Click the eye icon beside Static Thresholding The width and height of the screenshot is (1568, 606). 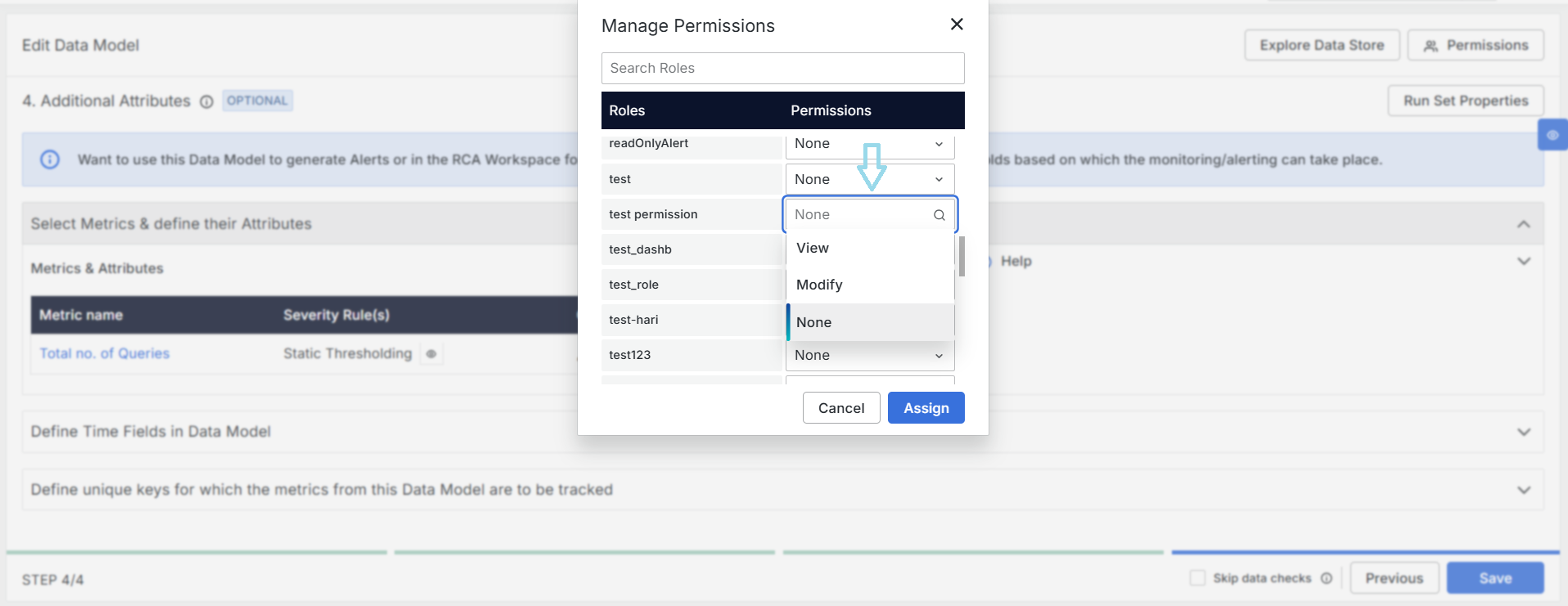pos(431,354)
